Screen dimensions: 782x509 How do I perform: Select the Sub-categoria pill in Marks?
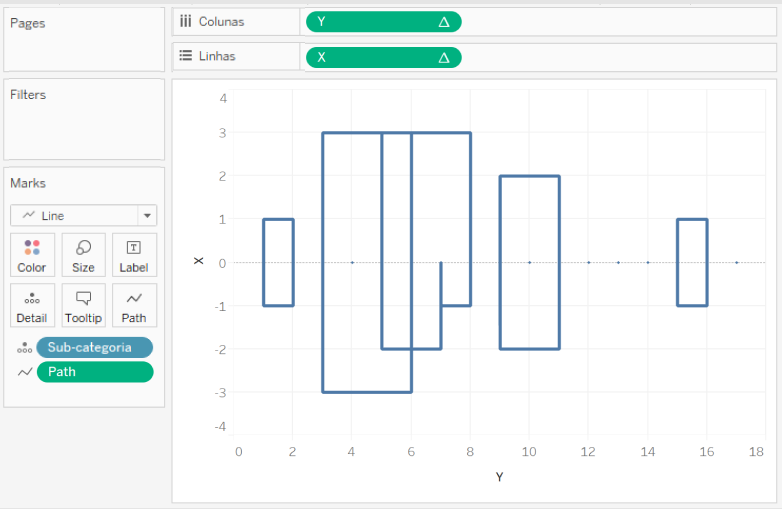pyautogui.click(x=94, y=347)
